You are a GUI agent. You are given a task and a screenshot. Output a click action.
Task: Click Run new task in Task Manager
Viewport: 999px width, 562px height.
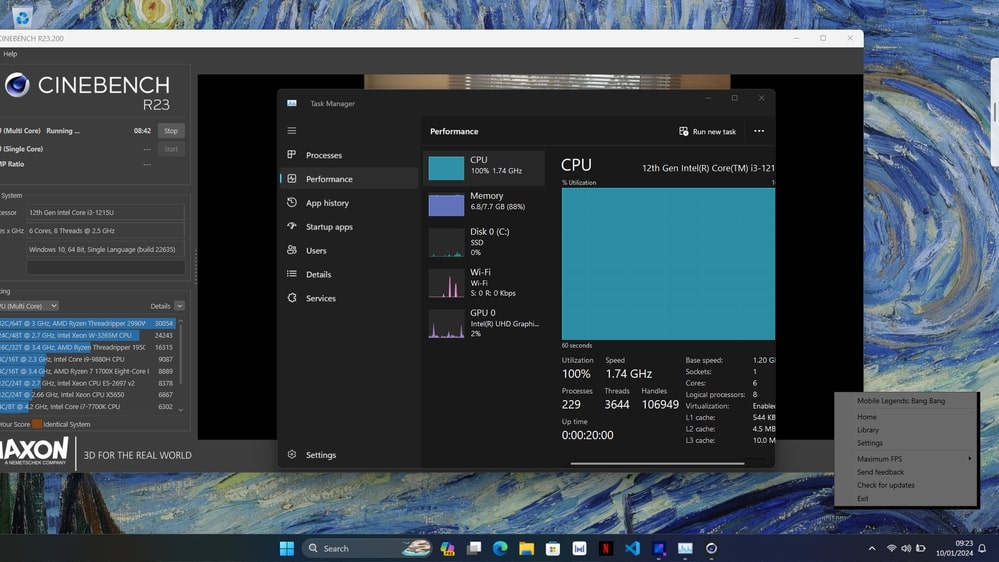tap(707, 131)
